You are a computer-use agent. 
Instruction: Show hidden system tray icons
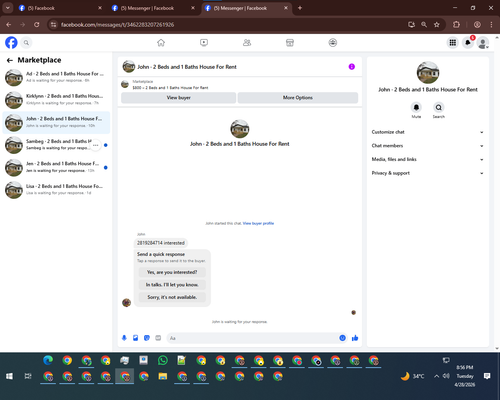(436, 376)
